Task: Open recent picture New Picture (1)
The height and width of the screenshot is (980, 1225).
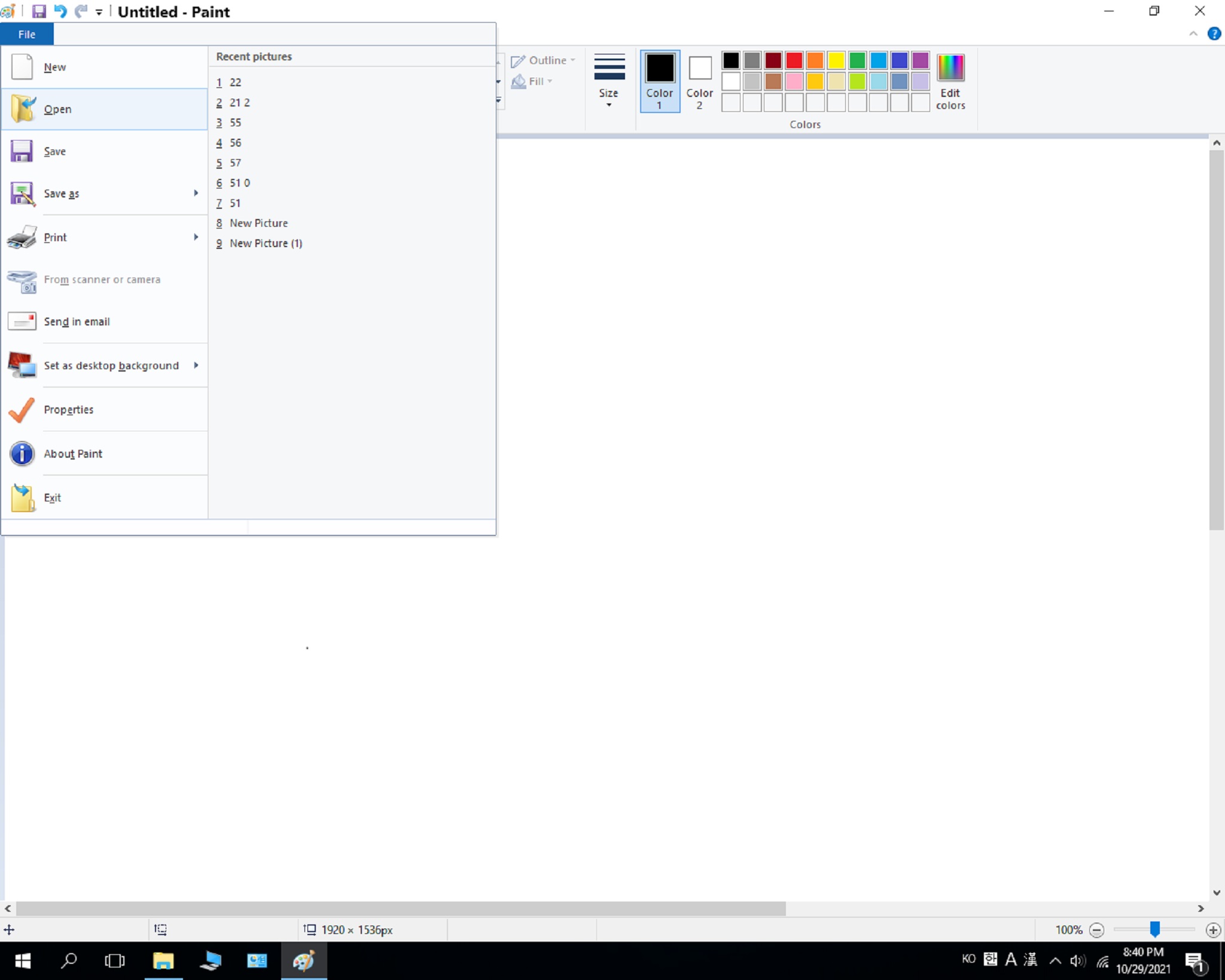Action: pyautogui.click(x=353, y=243)
